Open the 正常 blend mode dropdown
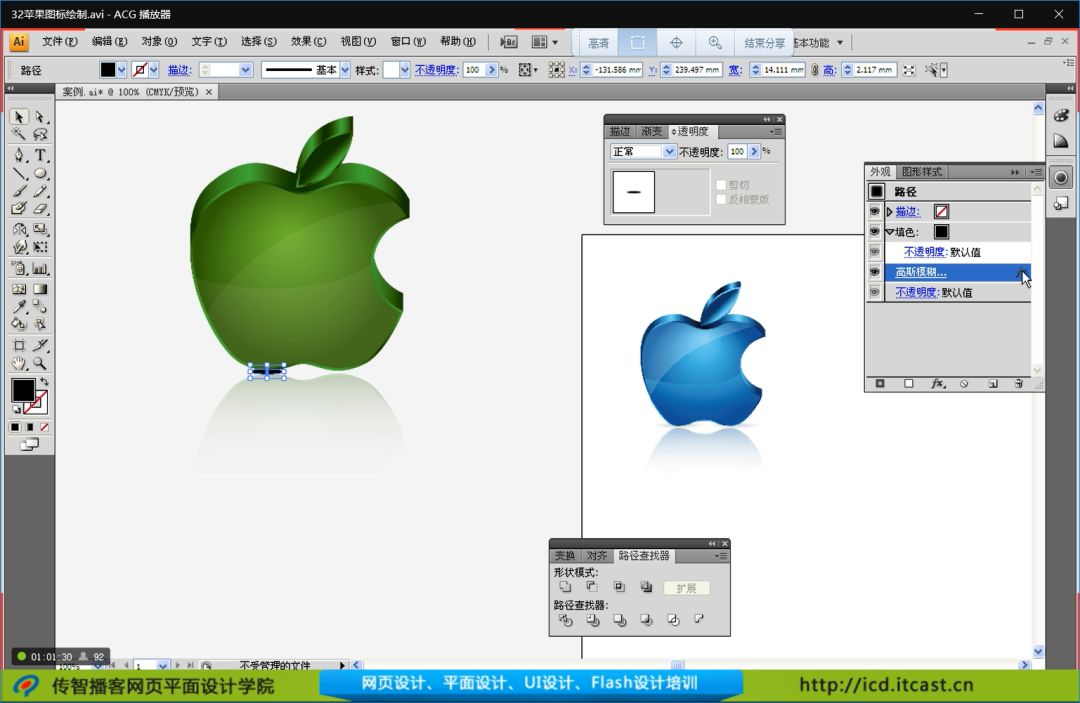Viewport: 1080px width, 703px height. pyautogui.click(x=669, y=152)
